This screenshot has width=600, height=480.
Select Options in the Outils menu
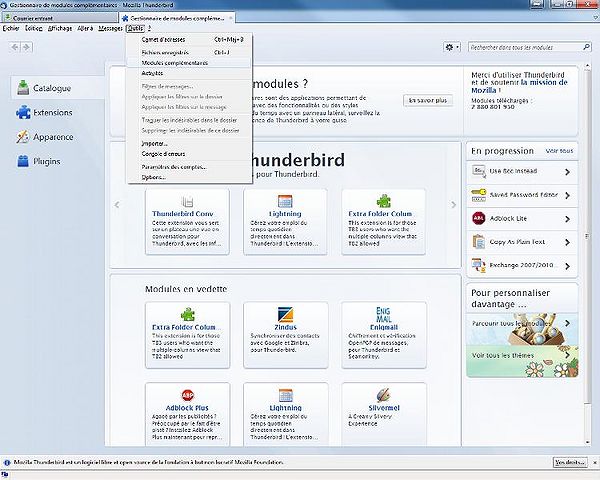tap(189, 177)
